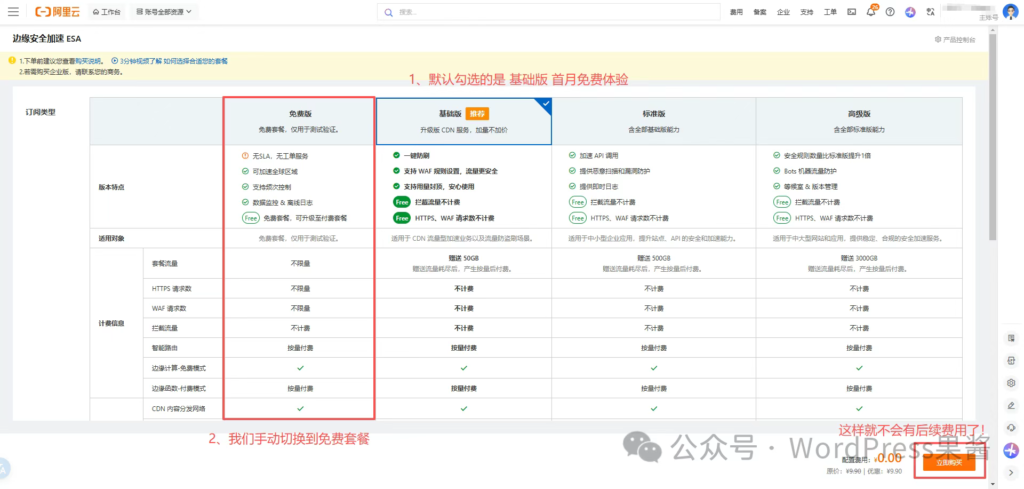Open the 产品控制台 link

point(955,40)
